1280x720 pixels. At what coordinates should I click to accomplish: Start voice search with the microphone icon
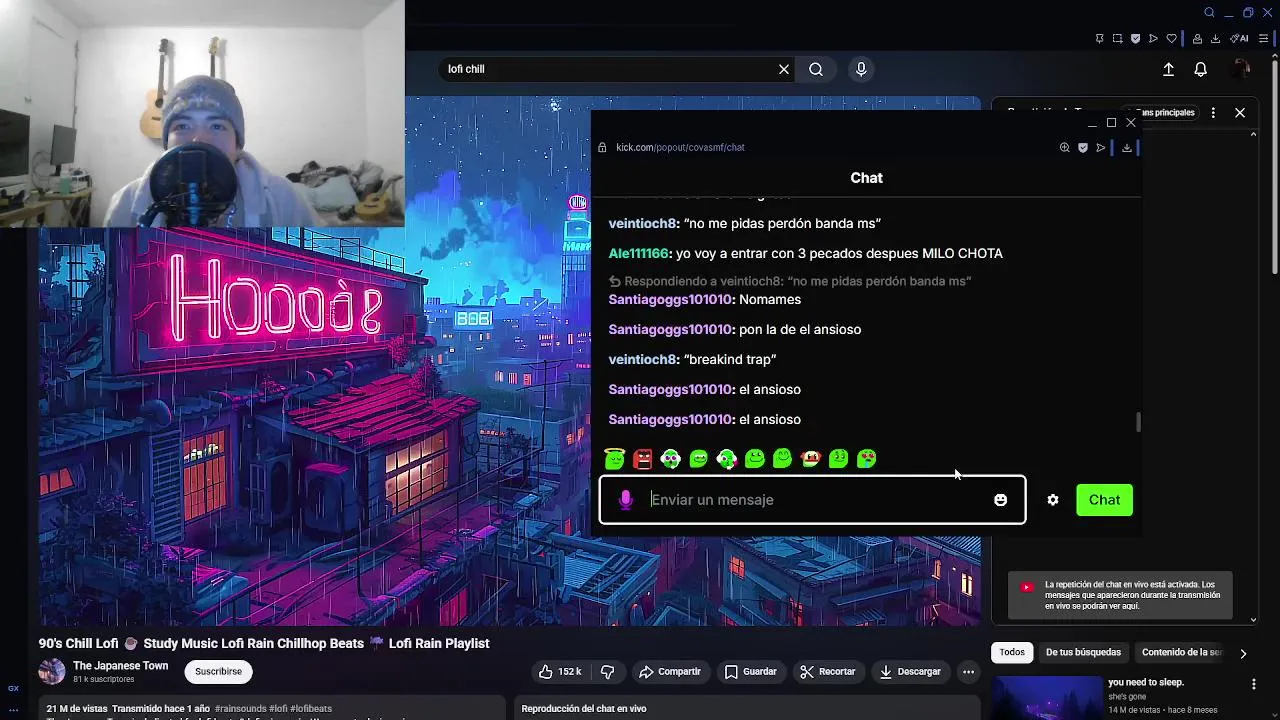coord(861,69)
